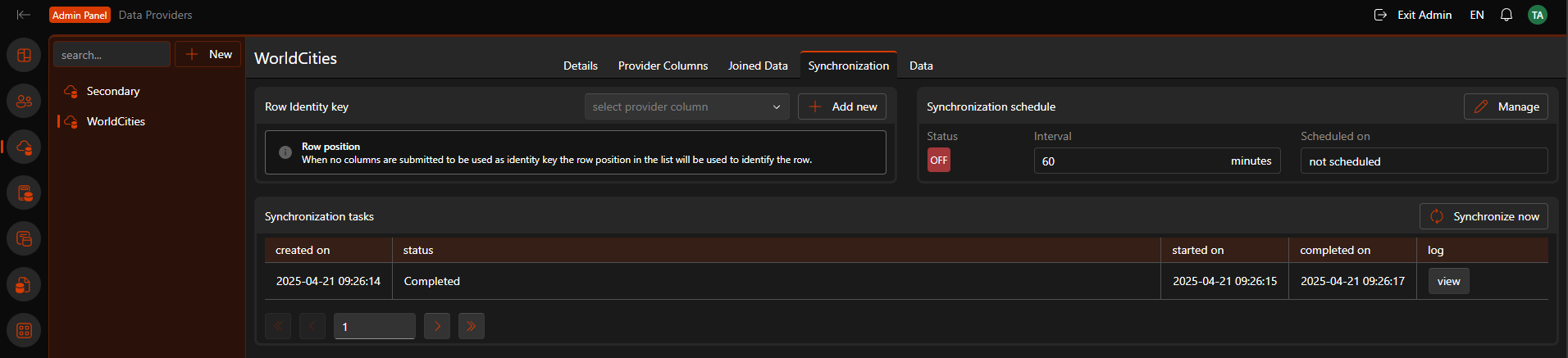The height and width of the screenshot is (358, 1568).
Task: Toggle the synchronization schedule OFF status
Action: [939, 161]
